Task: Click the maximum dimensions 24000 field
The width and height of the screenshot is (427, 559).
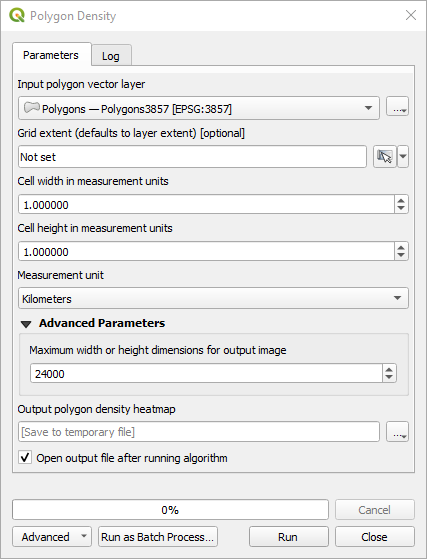Action: point(206,373)
